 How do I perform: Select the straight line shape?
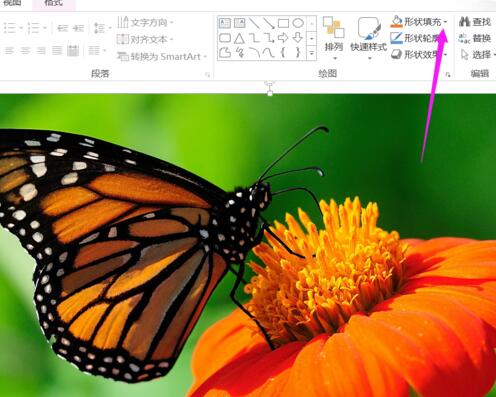(x=254, y=23)
